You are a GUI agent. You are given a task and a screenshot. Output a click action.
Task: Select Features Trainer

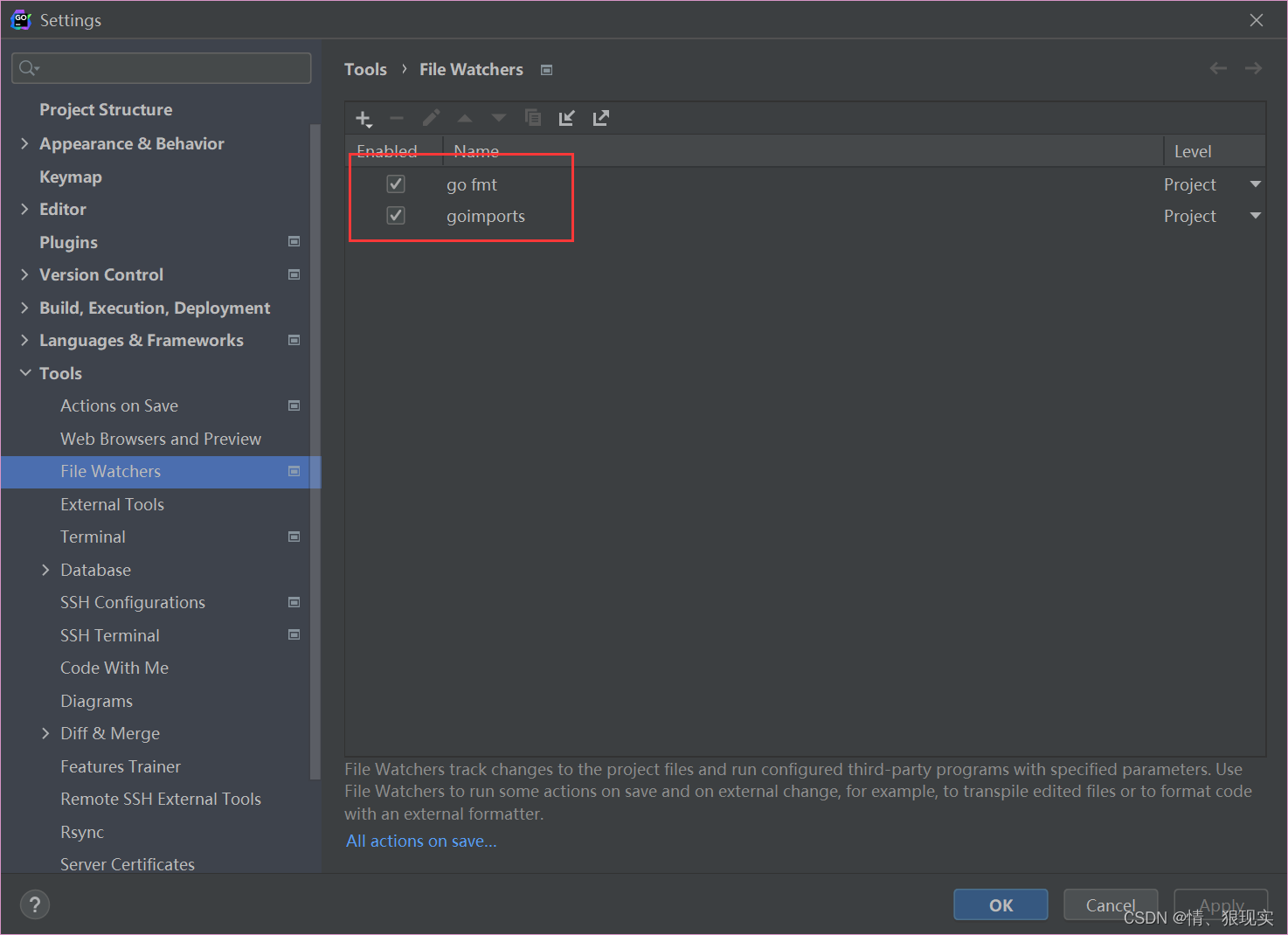point(121,766)
